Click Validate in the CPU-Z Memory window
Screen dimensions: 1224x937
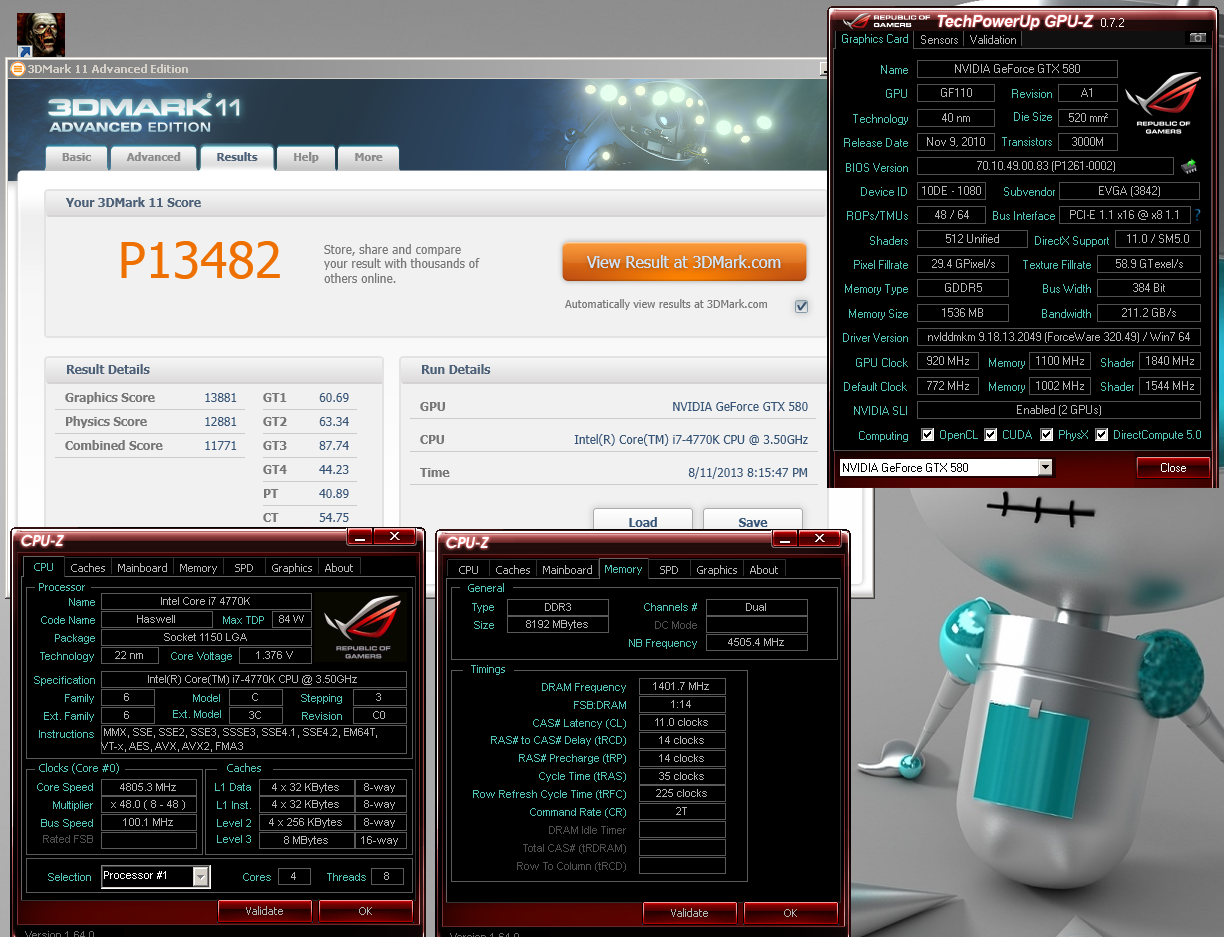point(689,913)
